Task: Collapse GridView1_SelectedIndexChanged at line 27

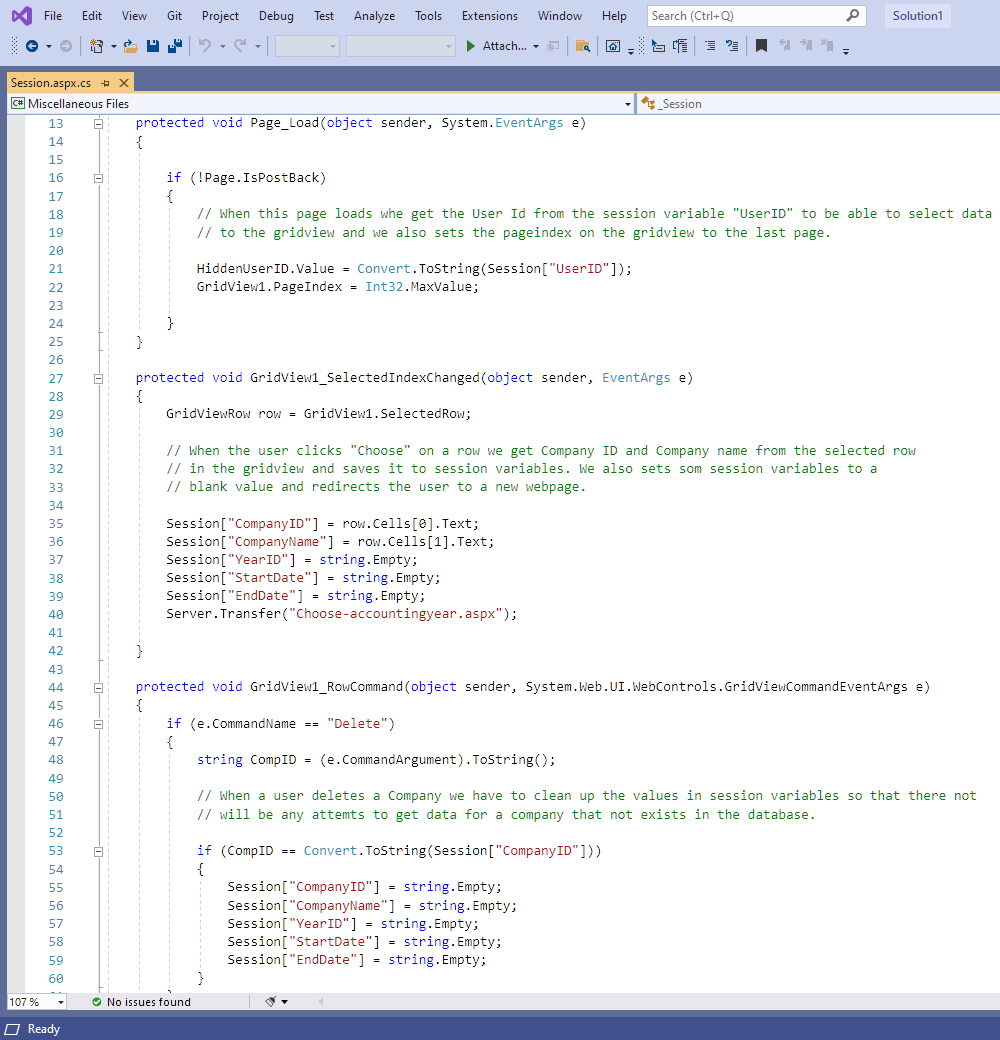Action: click(x=98, y=379)
